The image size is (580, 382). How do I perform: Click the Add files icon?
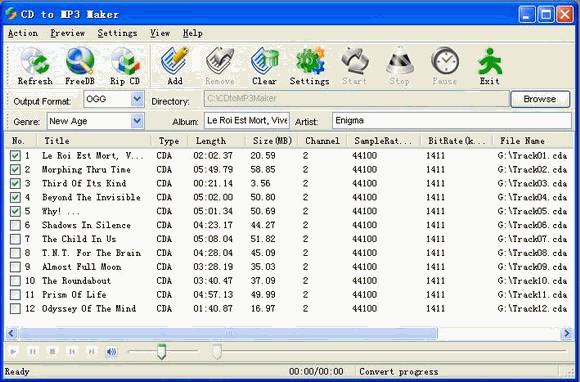click(x=175, y=61)
